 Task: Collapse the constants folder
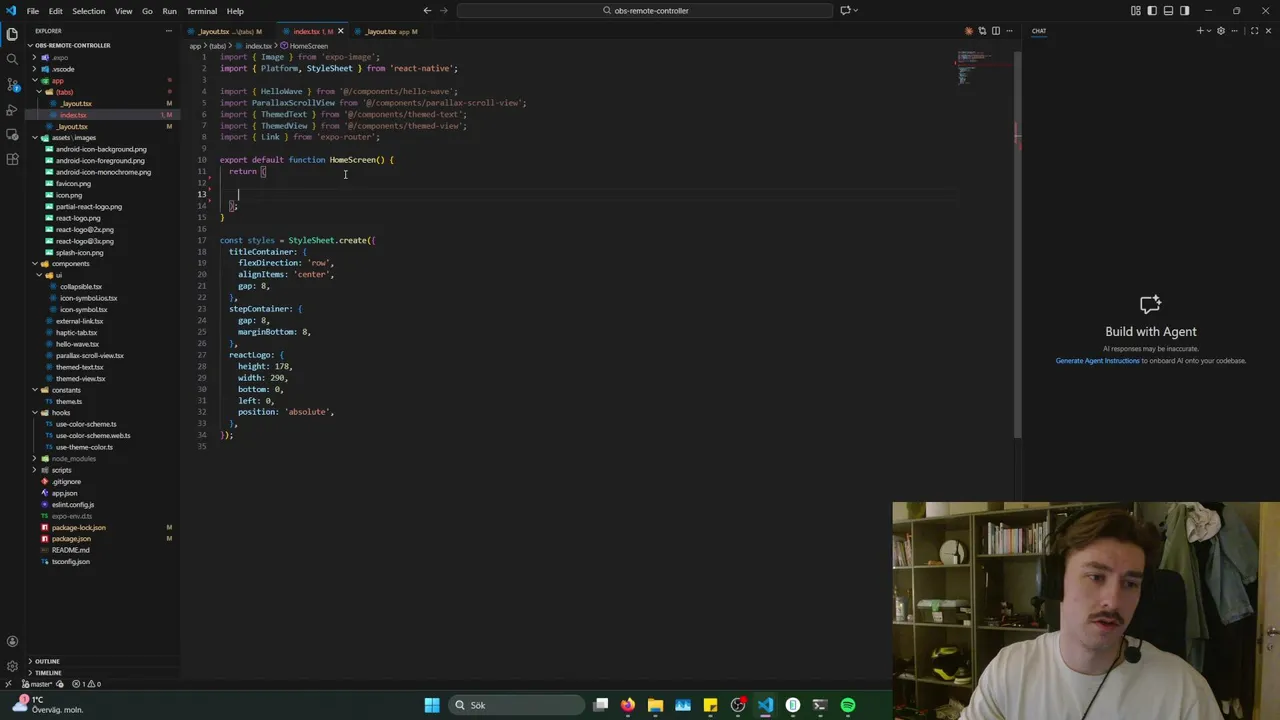click(x=100, y=390)
